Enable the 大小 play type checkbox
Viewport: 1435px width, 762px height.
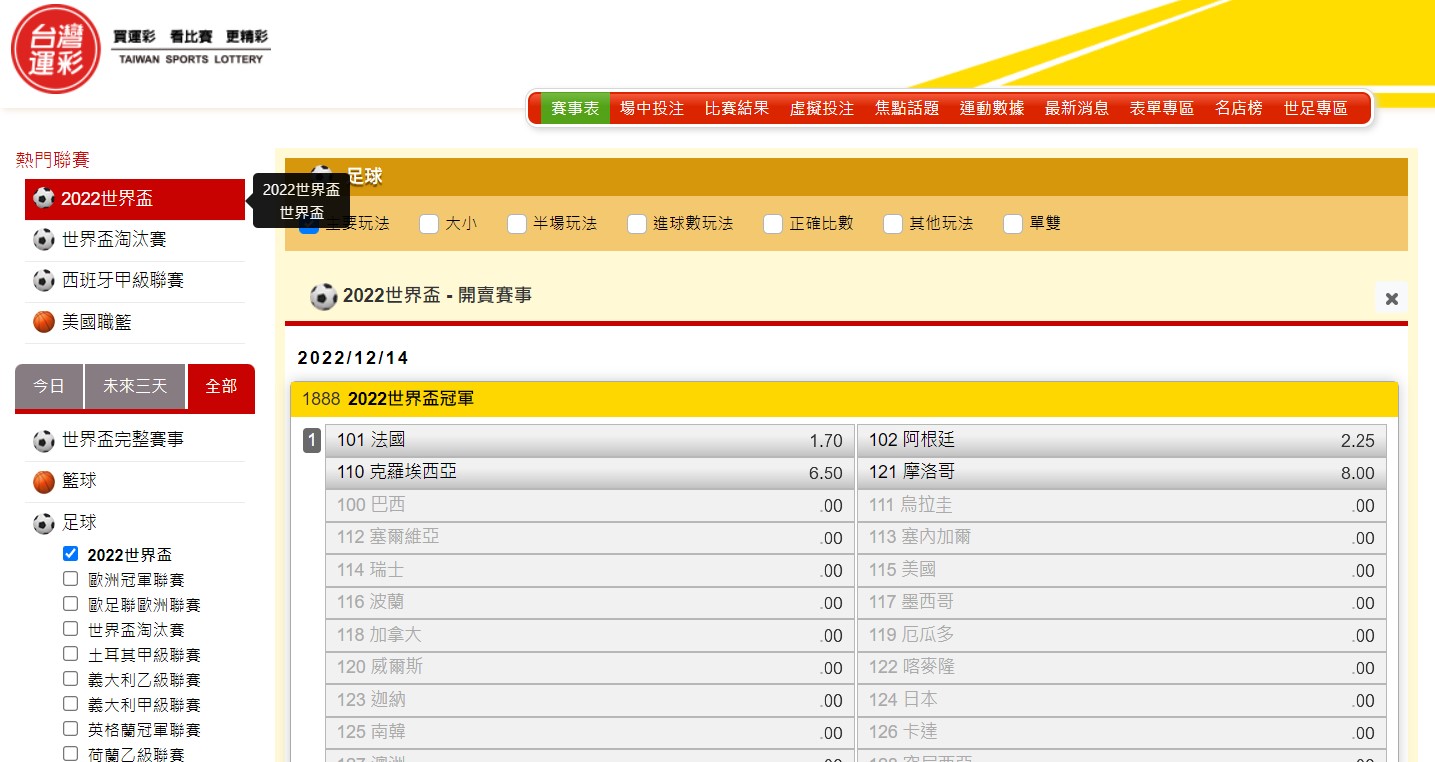pyautogui.click(x=429, y=224)
